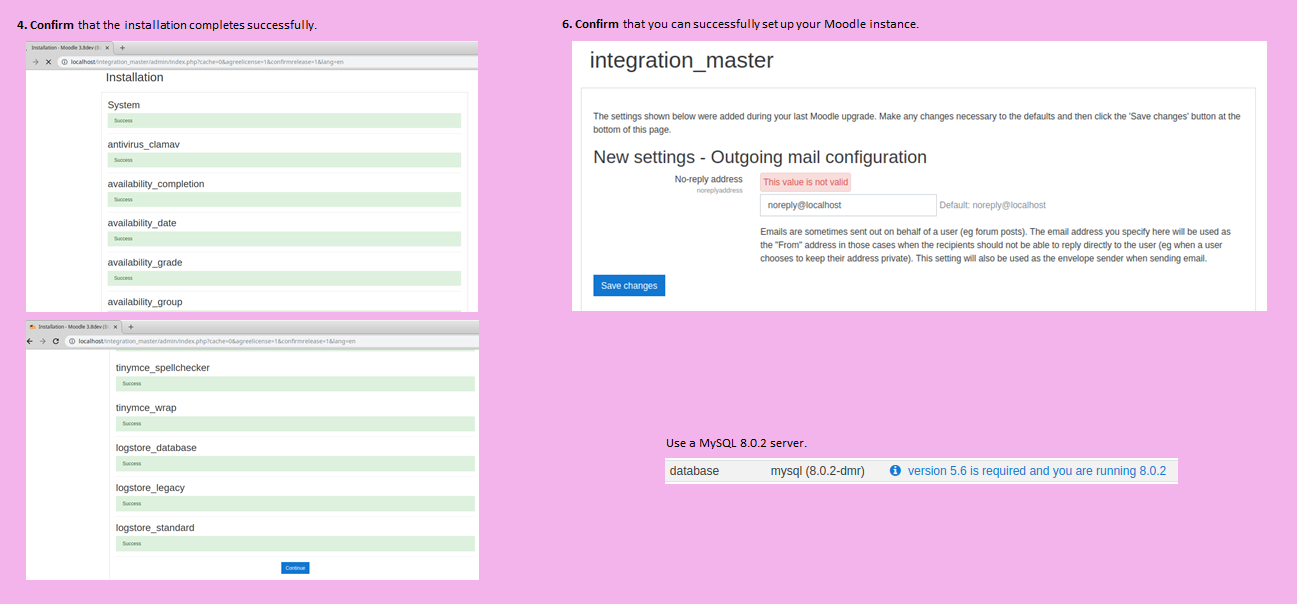The image size is (1297, 604).
Task: Click Success bar under logstore_standard
Action: tap(295, 544)
